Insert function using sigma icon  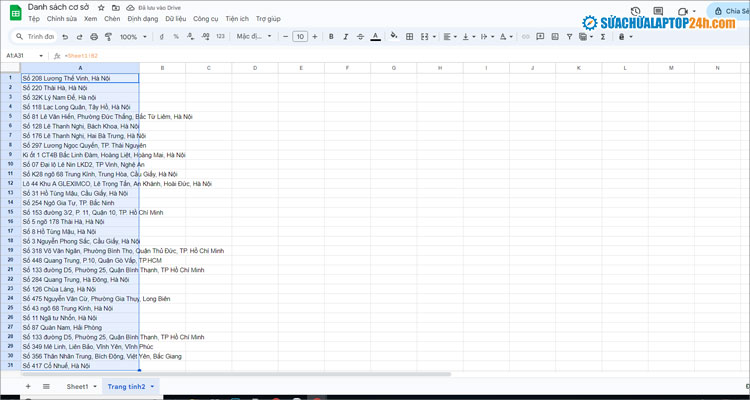click(x=602, y=37)
